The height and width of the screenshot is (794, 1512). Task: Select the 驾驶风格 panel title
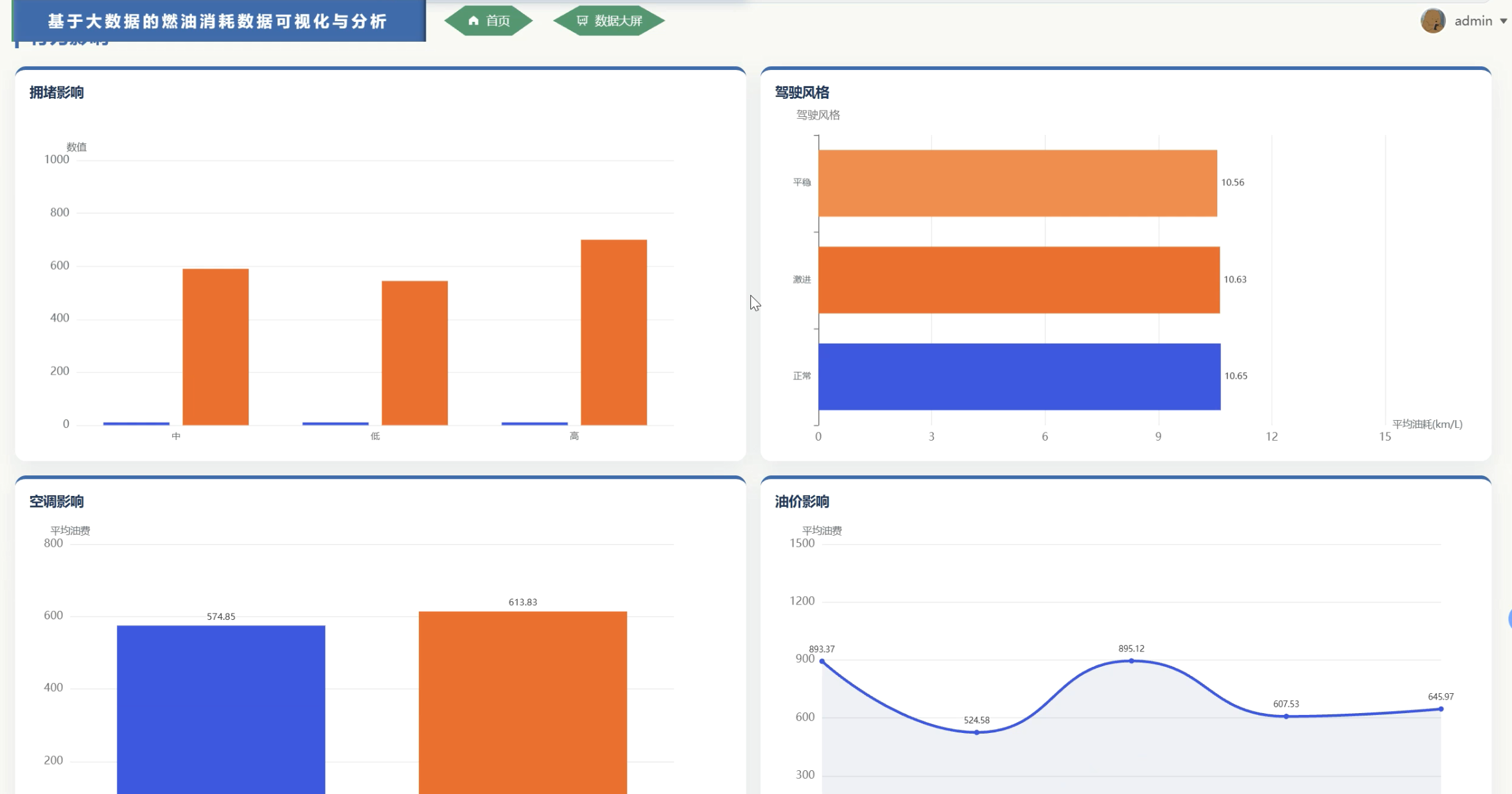click(x=802, y=93)
